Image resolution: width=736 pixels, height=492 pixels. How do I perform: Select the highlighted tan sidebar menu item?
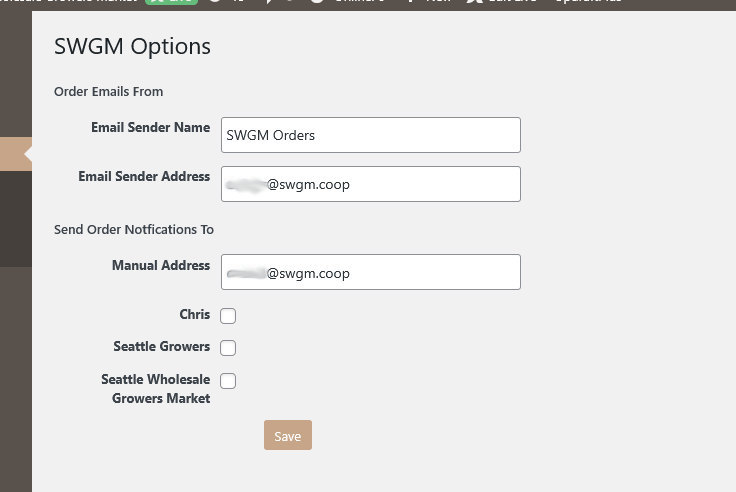(x=12, y=154)
